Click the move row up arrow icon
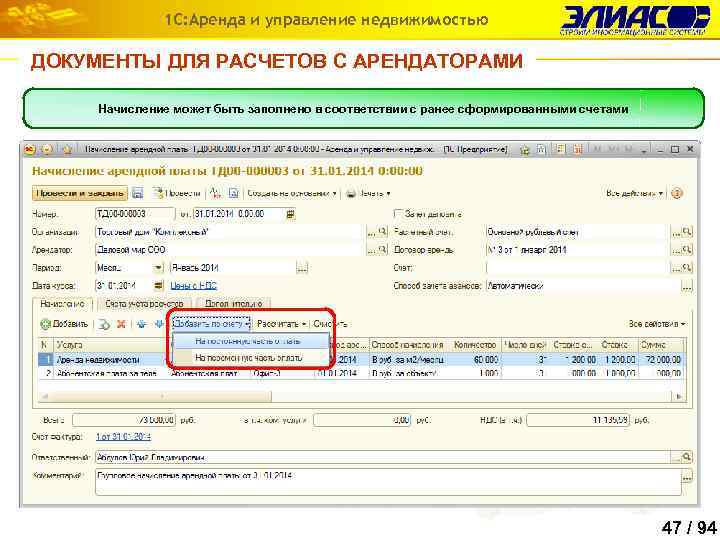Screen dimensions: 720x540 tap(141, 325)
